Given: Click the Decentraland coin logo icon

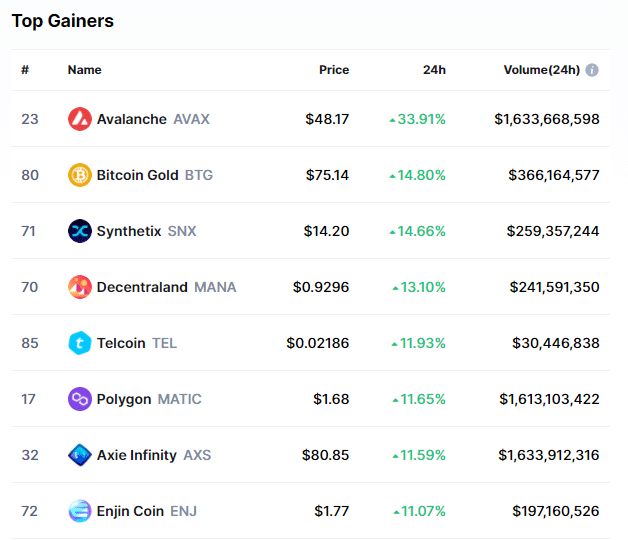Looking at the screenshot, I should [x=80, y=287].
